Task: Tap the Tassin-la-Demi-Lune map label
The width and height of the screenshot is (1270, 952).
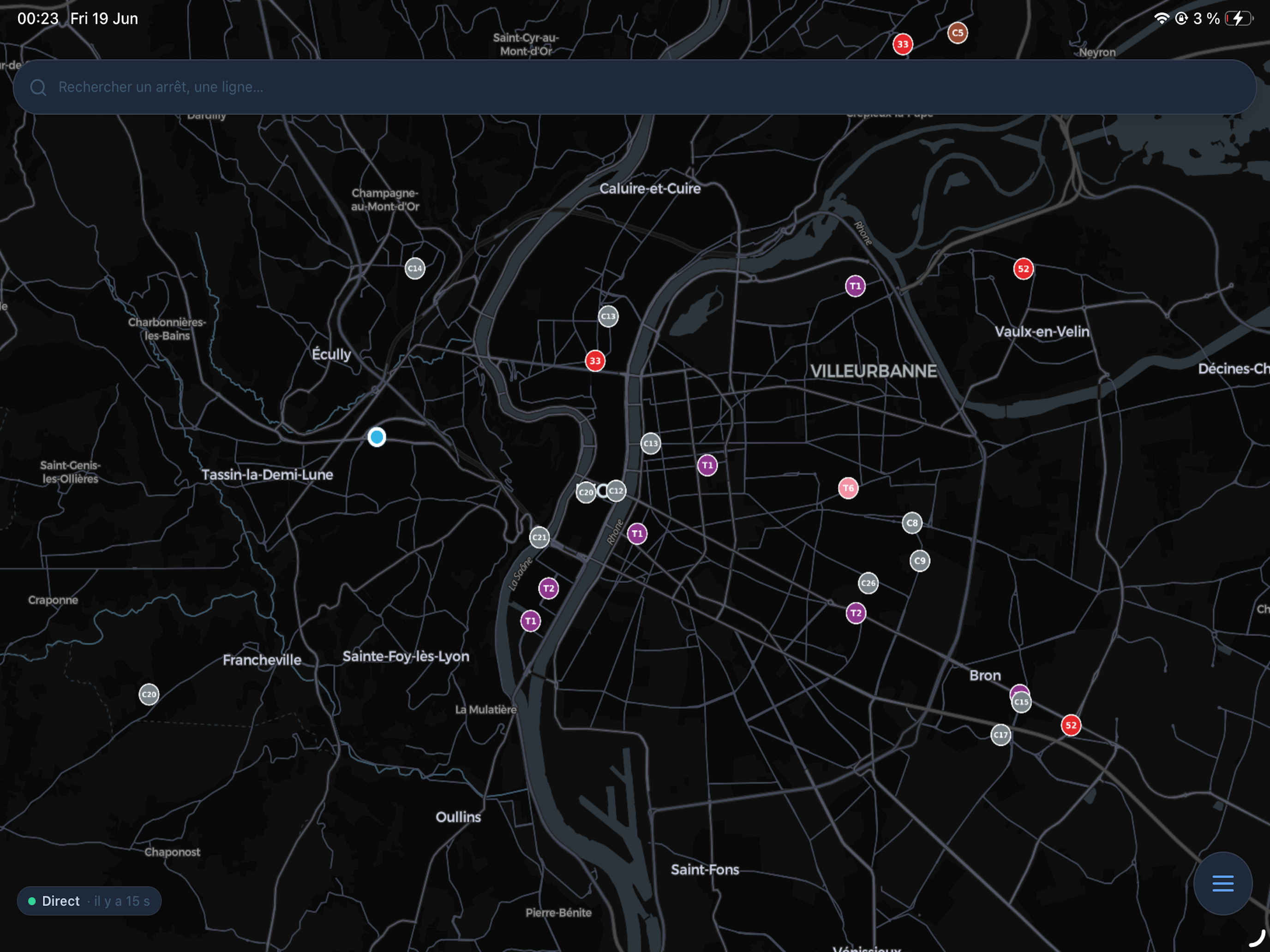Action: (267, 475)
